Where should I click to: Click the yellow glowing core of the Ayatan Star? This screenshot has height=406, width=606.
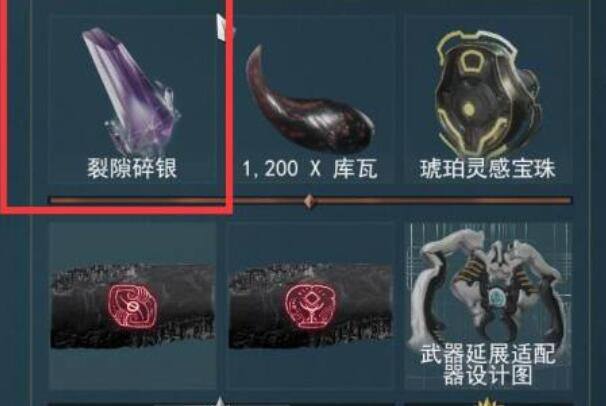point(469,109)
